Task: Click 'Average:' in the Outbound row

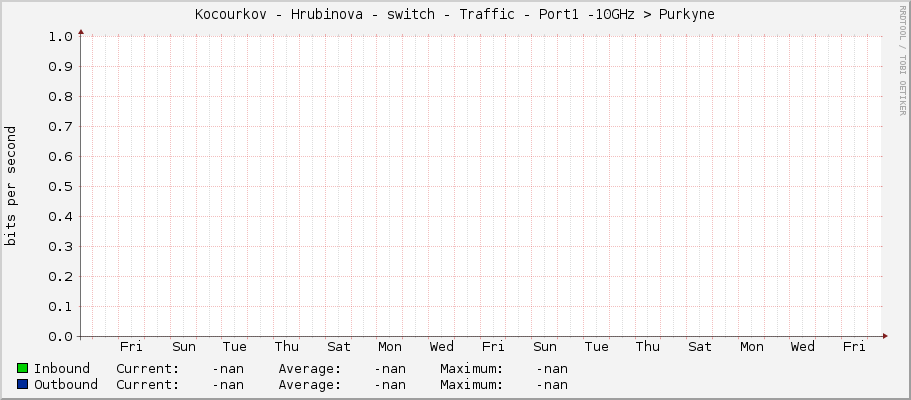Action: coord(309,384)
